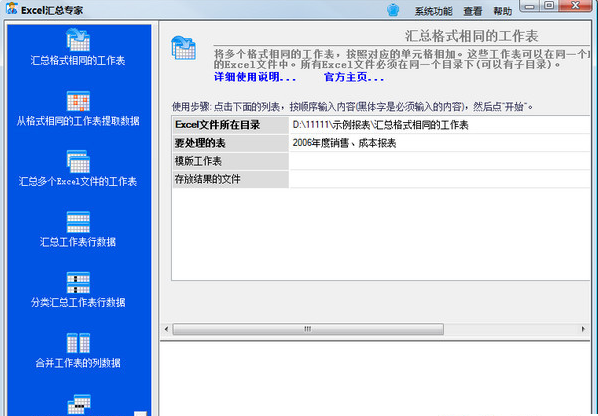Click the horizontal scrollbar left arrow
The width and height of the screenshot is (598, 416).
[166, 329]
